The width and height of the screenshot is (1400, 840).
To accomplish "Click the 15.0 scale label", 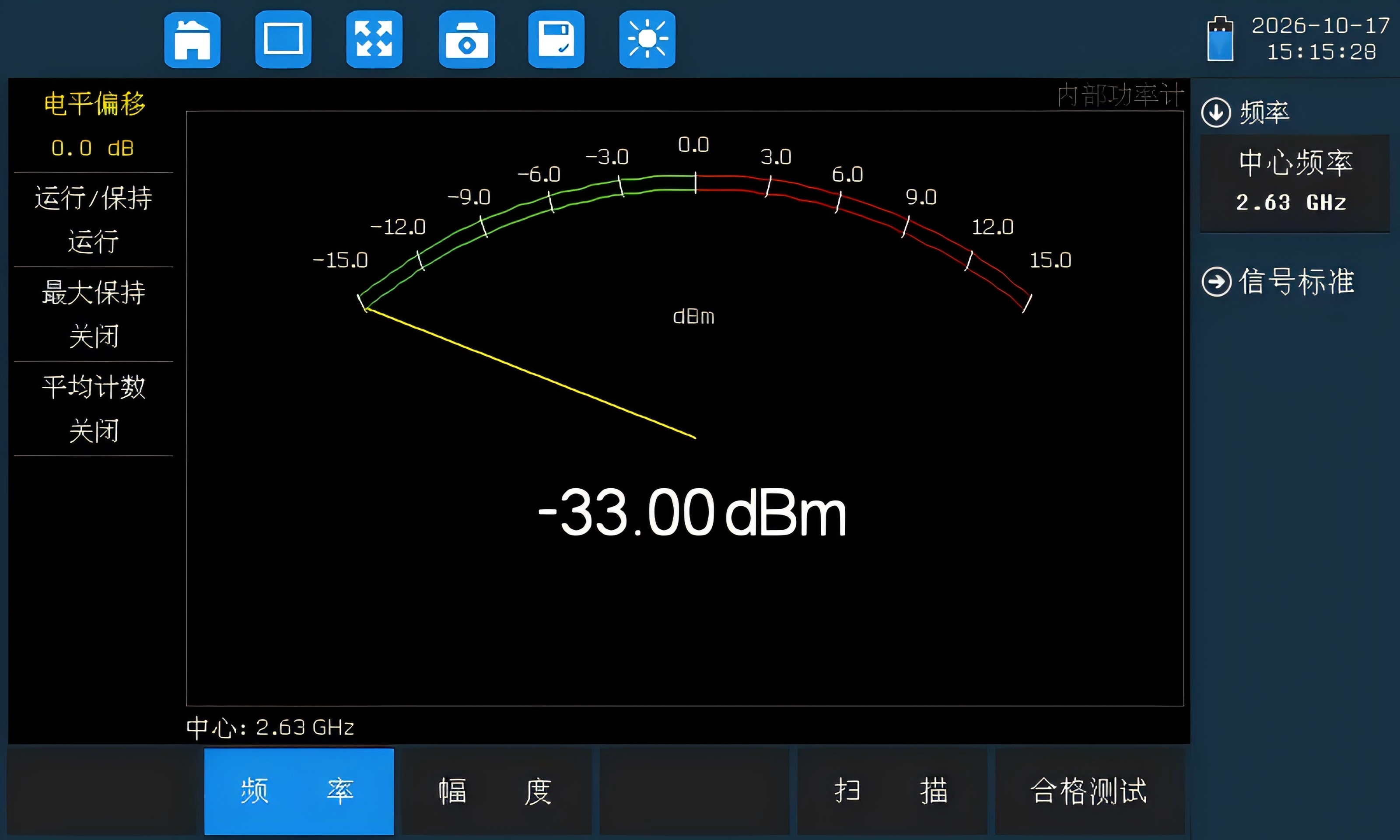I will point(1050,260).
